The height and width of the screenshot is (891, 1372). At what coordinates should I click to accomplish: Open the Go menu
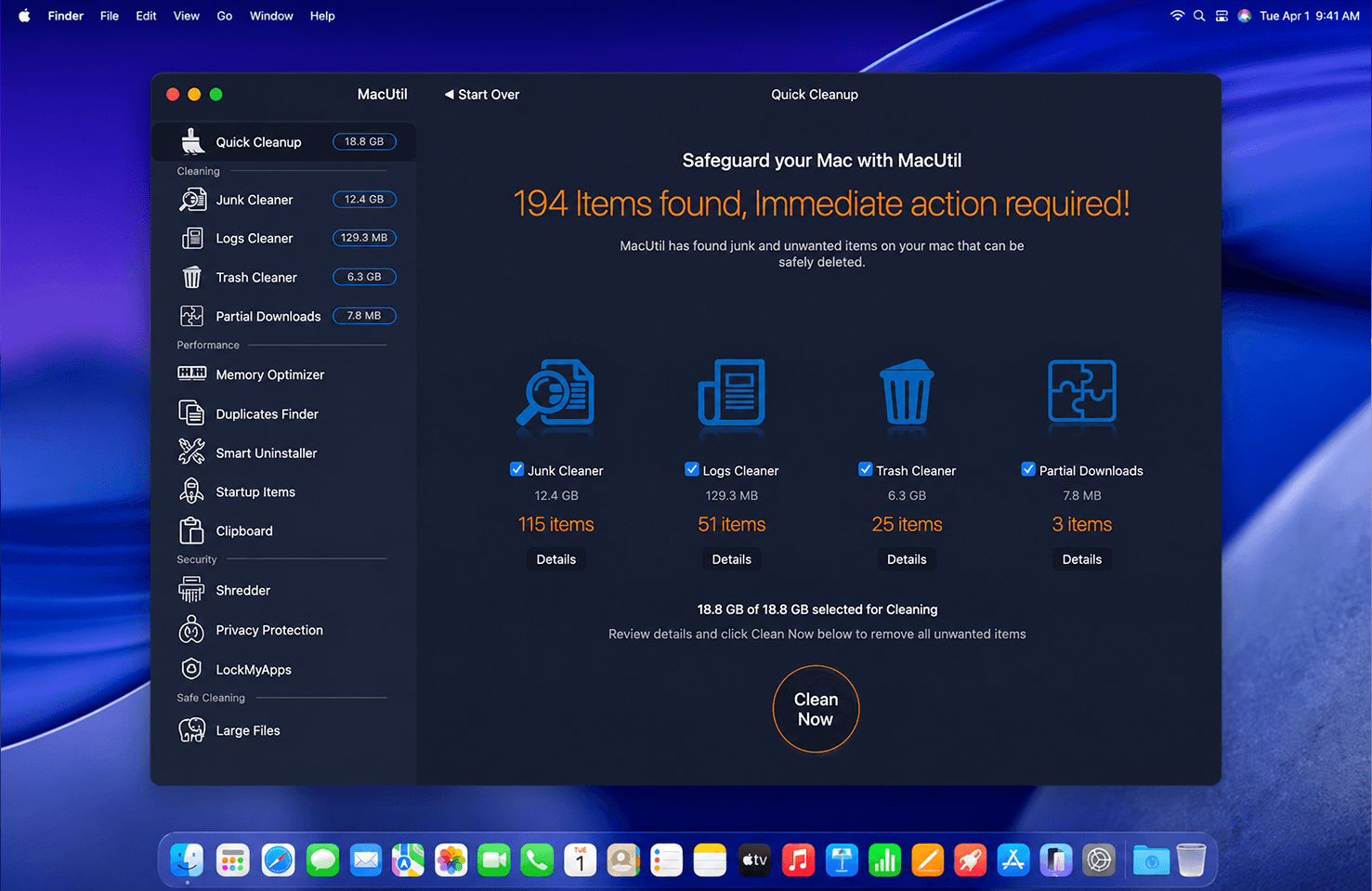click(225, 16)
